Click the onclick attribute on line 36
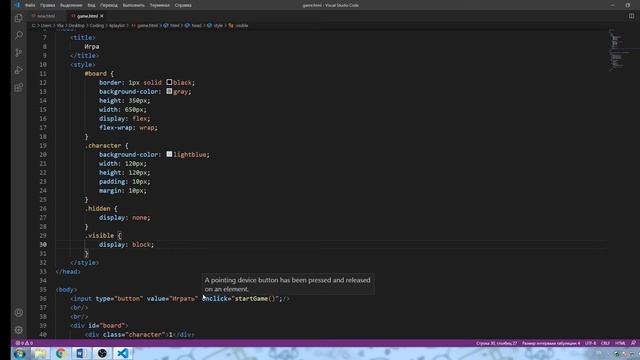 [x=216, y=299]
